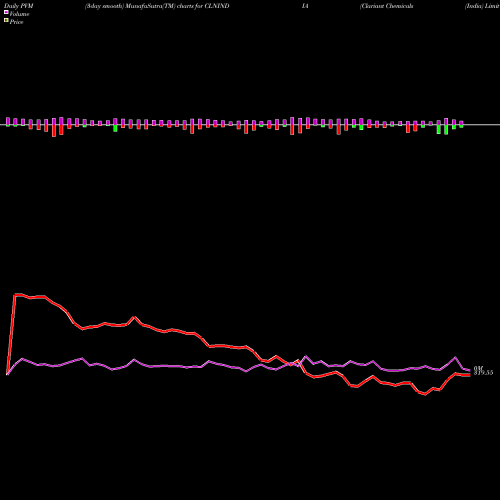Click the '(India) Limit' text at top right
Screen dimensions: 500x500
(482, 6)
